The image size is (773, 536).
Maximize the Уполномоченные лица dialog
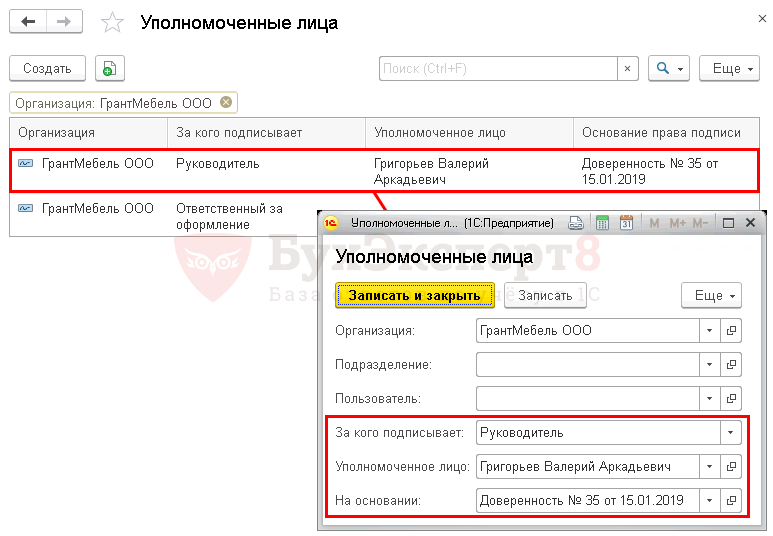tap(728, 223)
